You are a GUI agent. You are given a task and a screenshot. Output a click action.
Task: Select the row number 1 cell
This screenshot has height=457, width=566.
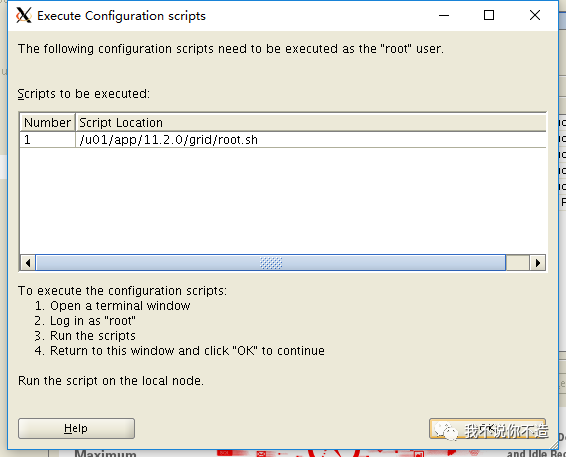point(47,140)
